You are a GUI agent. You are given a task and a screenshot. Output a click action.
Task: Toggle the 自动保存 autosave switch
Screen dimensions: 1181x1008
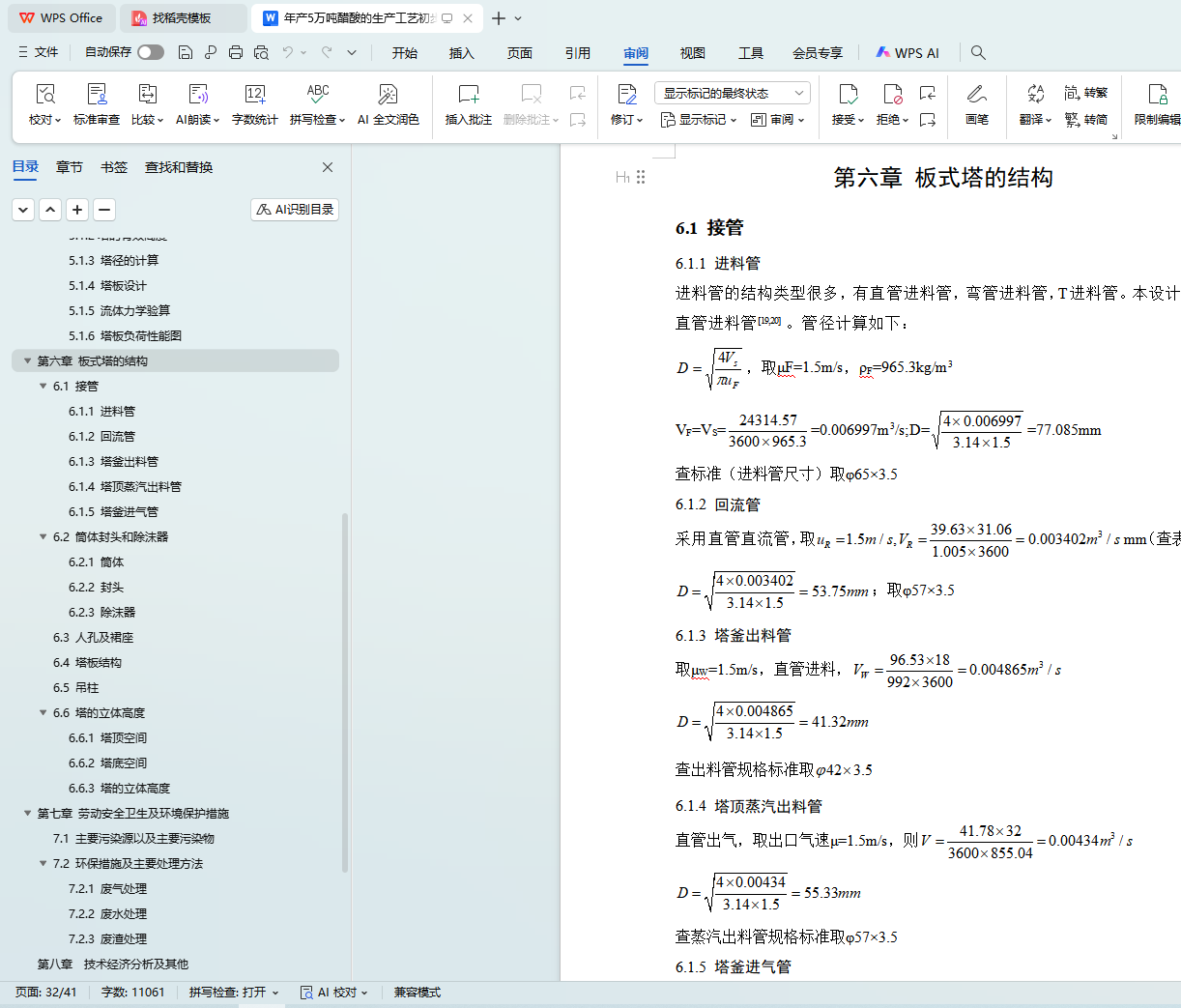150,52
